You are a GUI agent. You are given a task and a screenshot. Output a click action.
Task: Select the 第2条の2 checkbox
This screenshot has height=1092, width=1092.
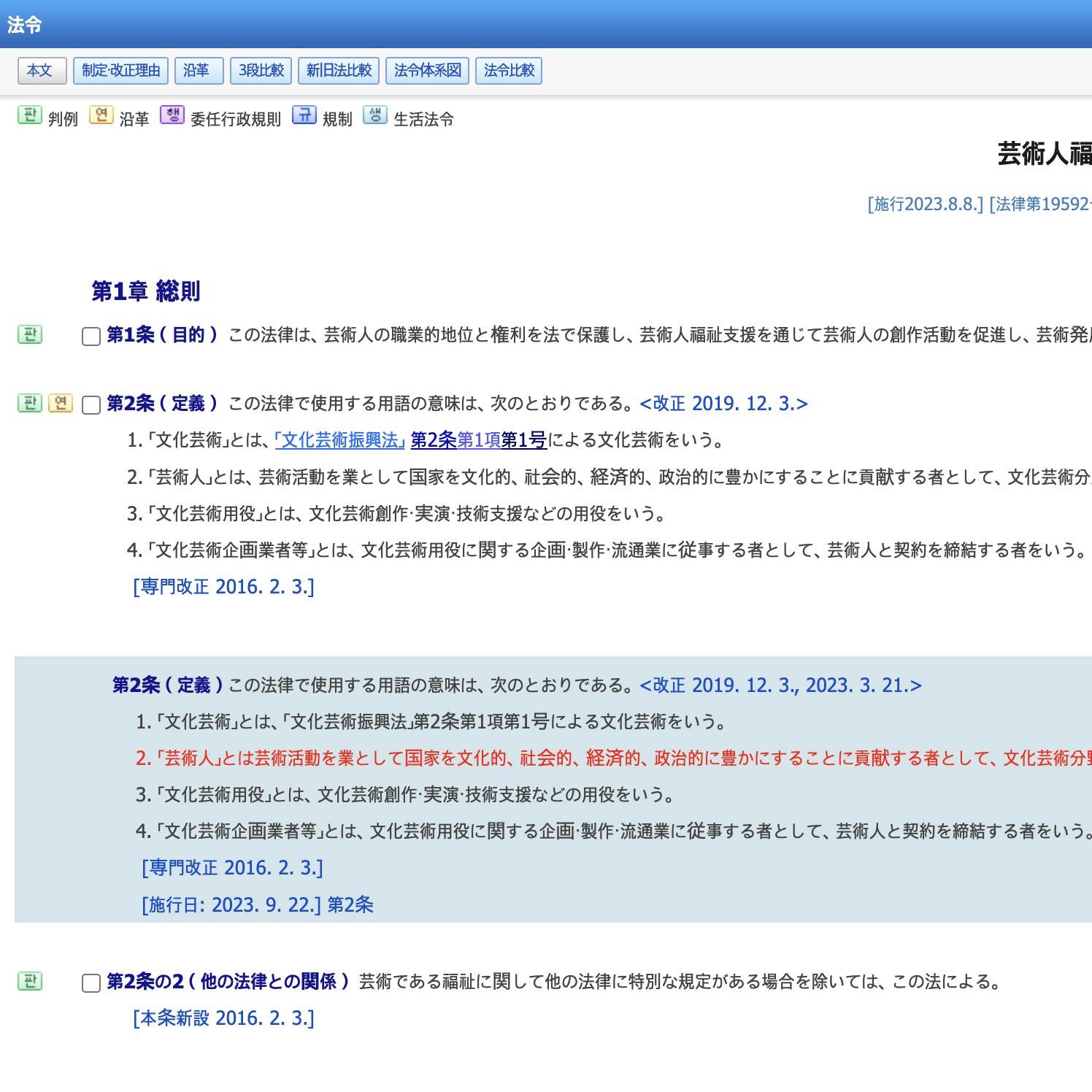[91, 983]
